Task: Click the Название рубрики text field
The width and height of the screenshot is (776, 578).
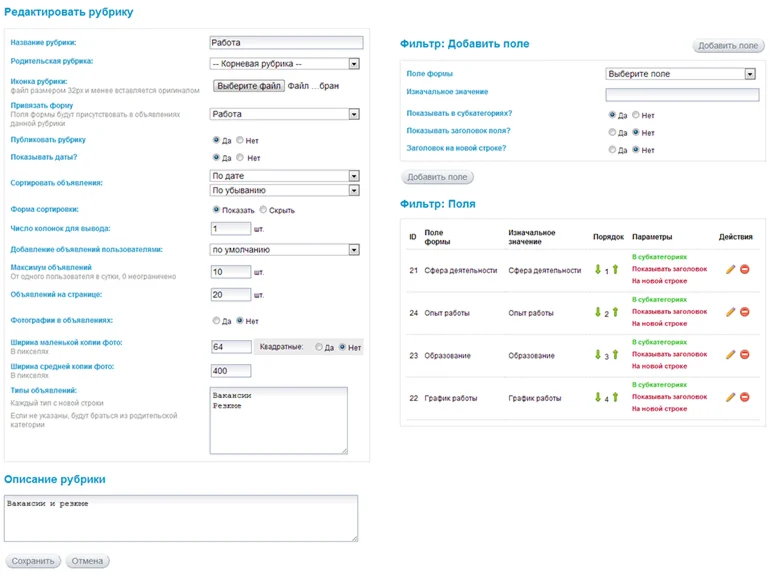Action: [286, 43]
